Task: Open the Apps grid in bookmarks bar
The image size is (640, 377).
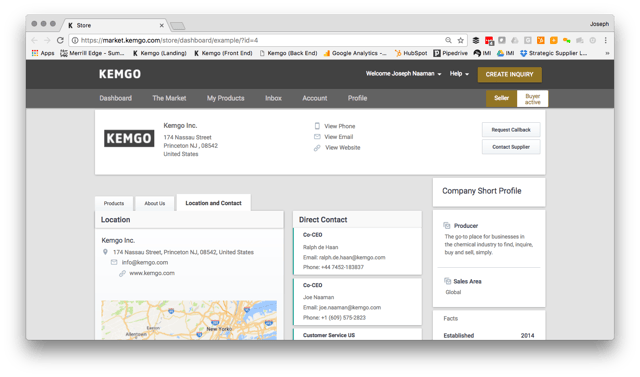Action: [43, 53]
